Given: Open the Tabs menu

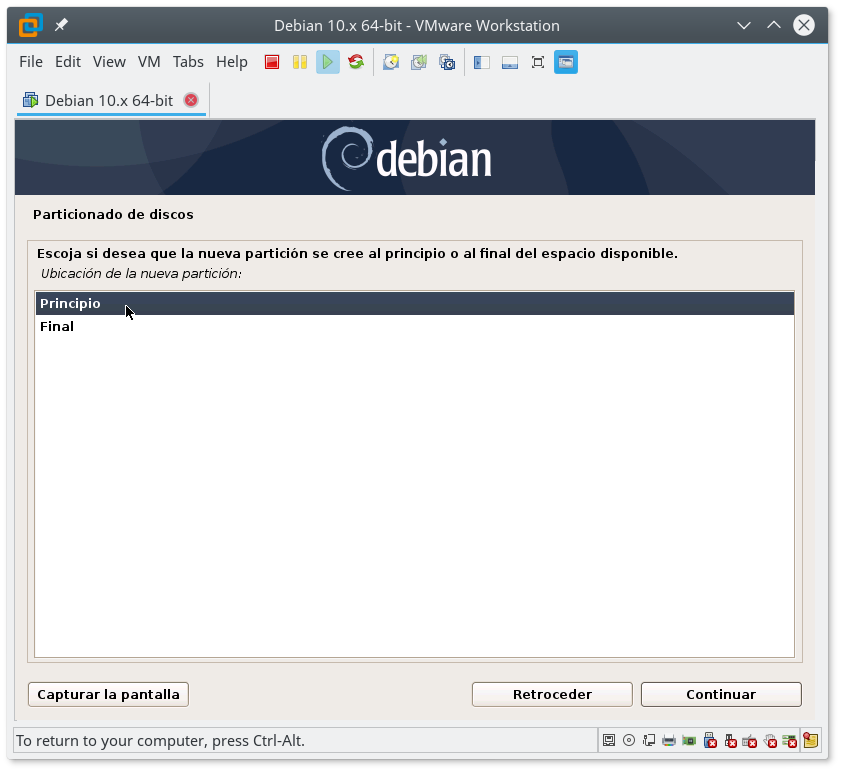Looking at the screenshot, I should click(x=188, y=62).
